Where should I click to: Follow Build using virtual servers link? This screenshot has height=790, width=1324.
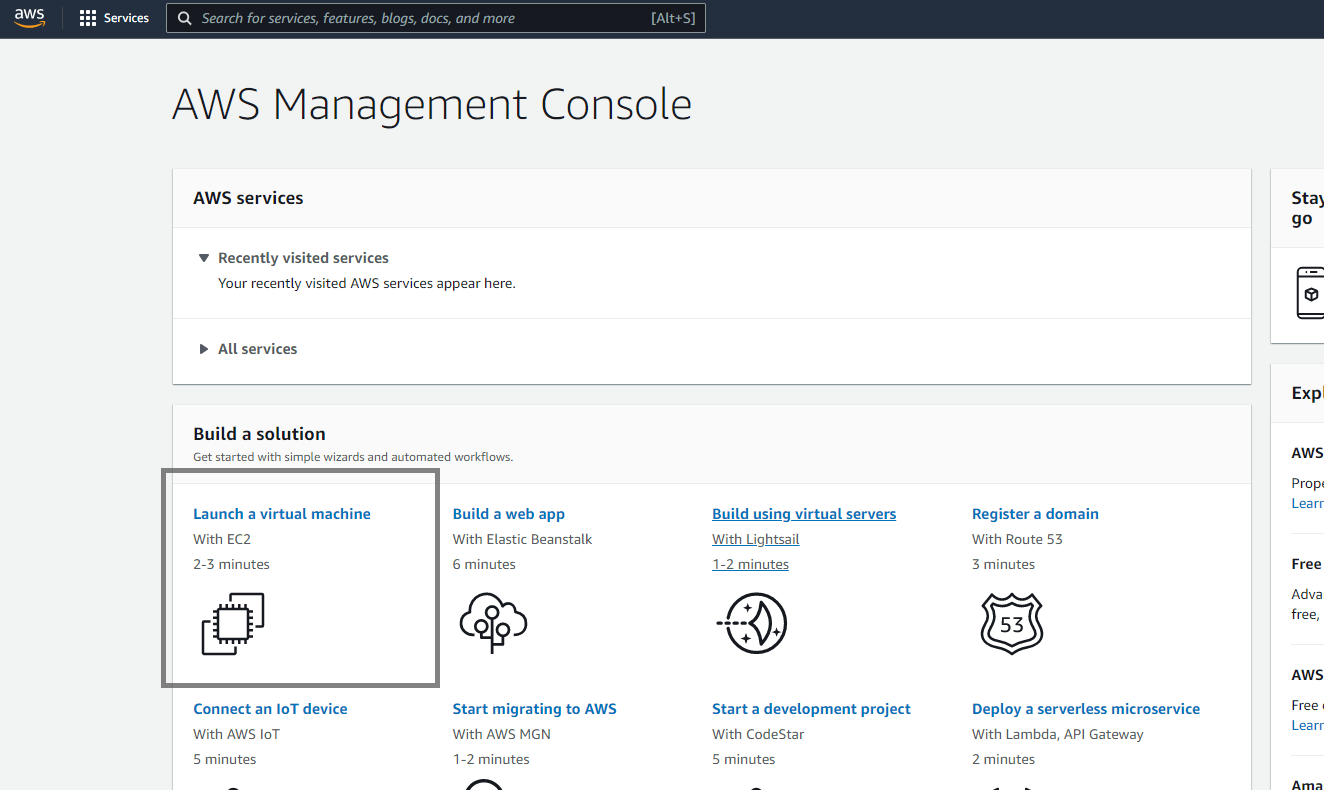(x=804, y=514)
